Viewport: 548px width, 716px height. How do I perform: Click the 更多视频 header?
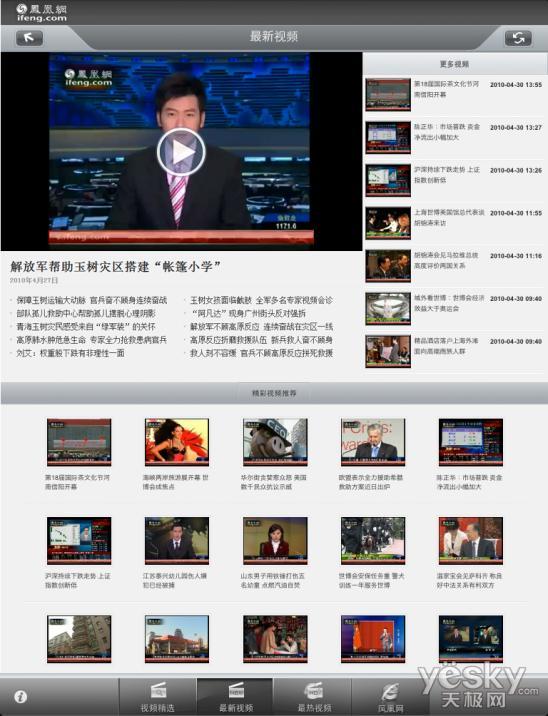[454, 64]
